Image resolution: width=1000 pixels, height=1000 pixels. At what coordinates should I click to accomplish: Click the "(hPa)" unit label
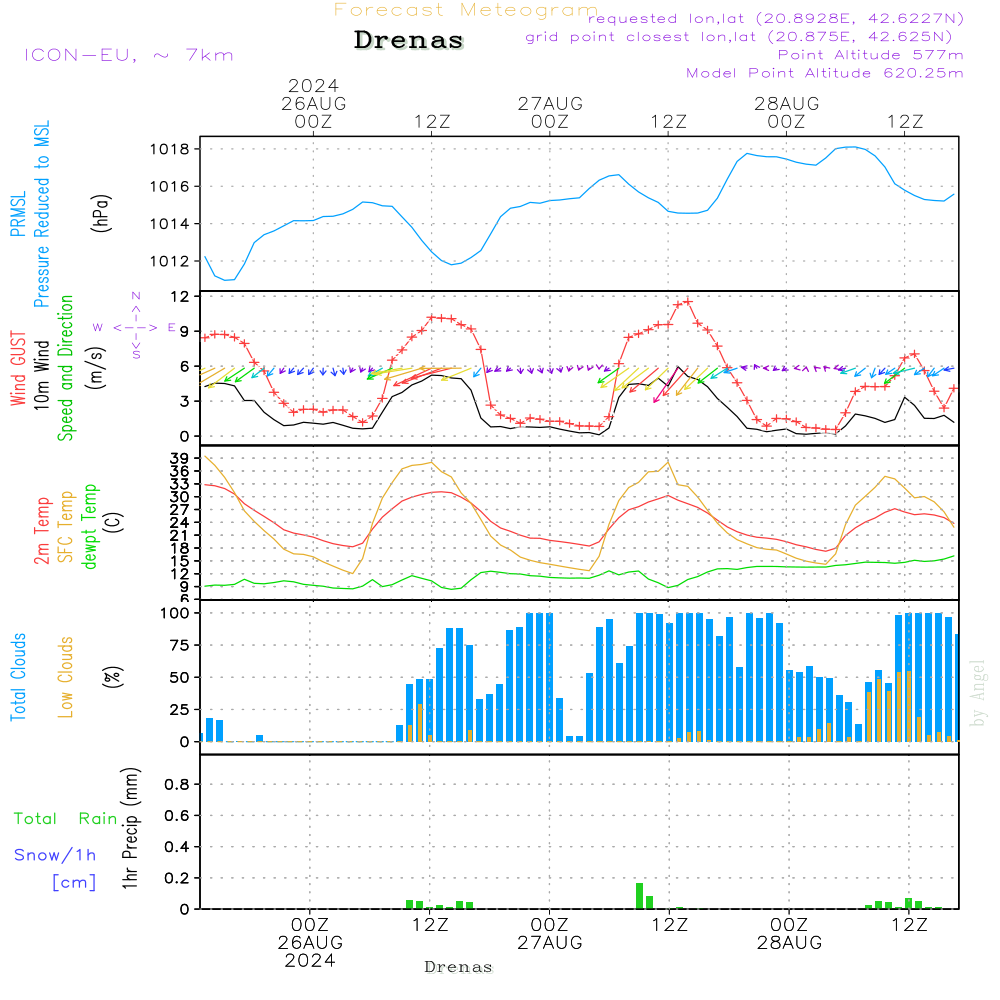coord(101,213)
